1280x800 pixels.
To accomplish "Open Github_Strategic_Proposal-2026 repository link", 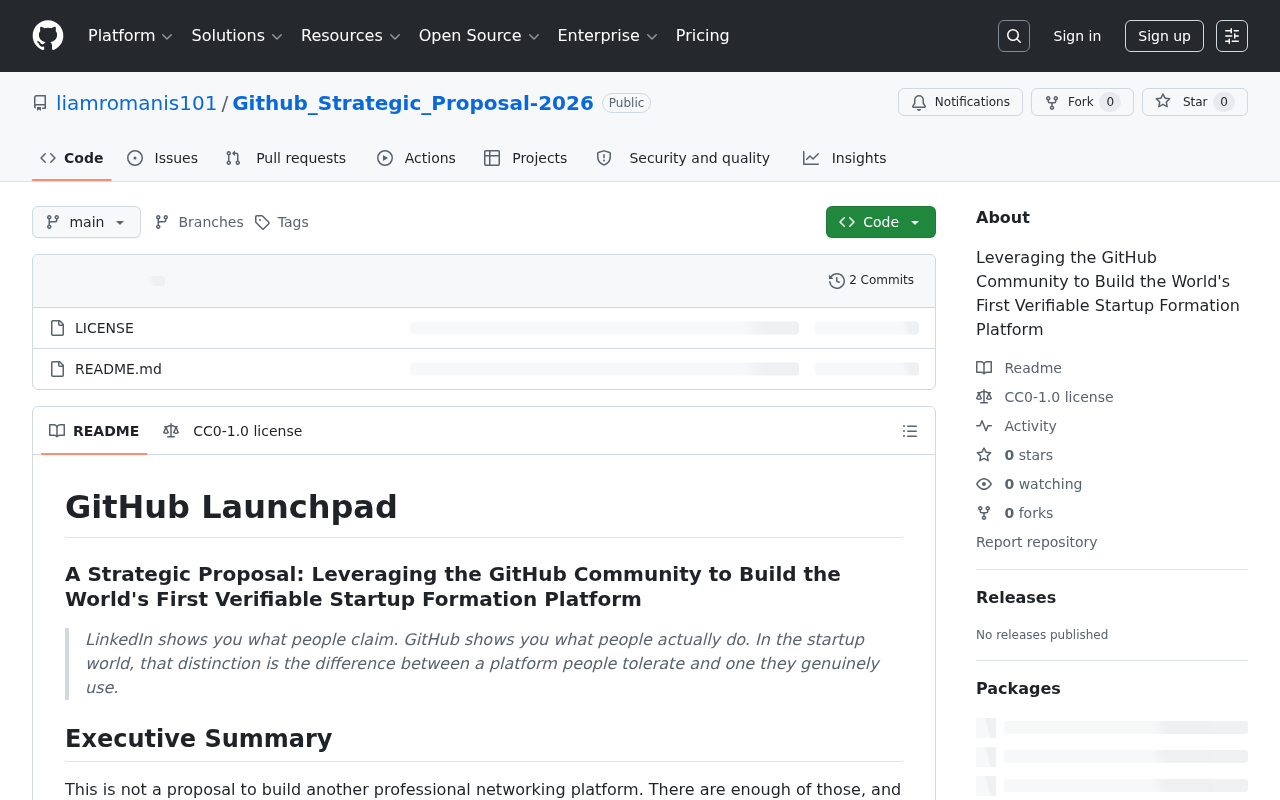I will 413,103.
